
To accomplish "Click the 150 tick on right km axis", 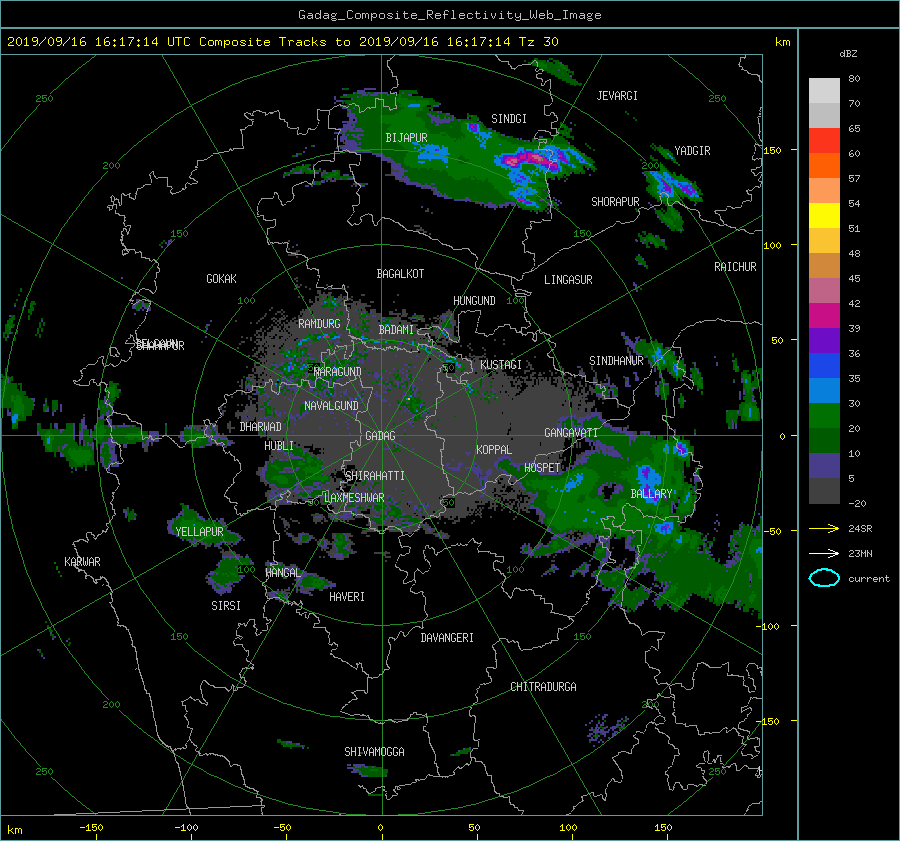I will [773, 150].
